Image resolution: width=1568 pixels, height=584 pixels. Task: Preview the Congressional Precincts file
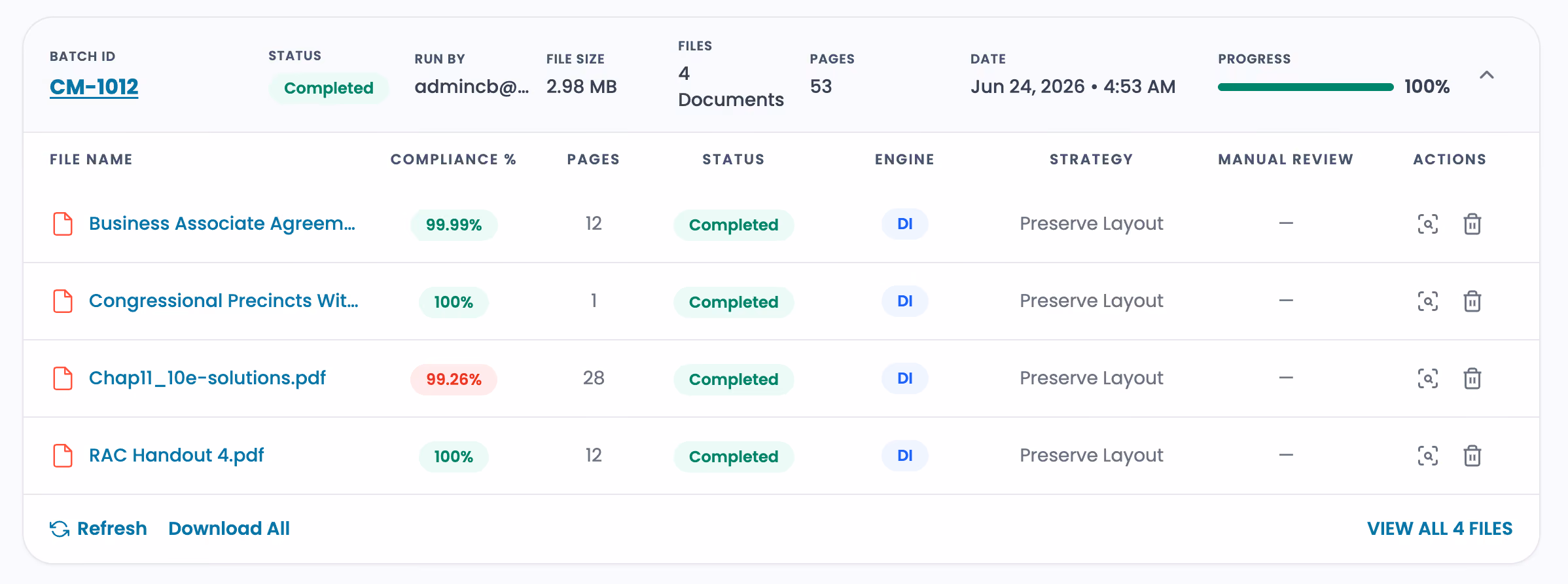tap(1427, 301)
